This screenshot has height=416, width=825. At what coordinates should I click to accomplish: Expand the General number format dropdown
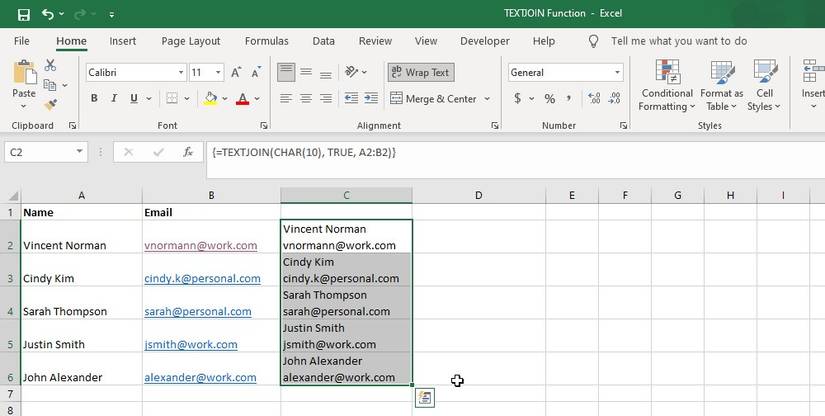tap(617, 73)
